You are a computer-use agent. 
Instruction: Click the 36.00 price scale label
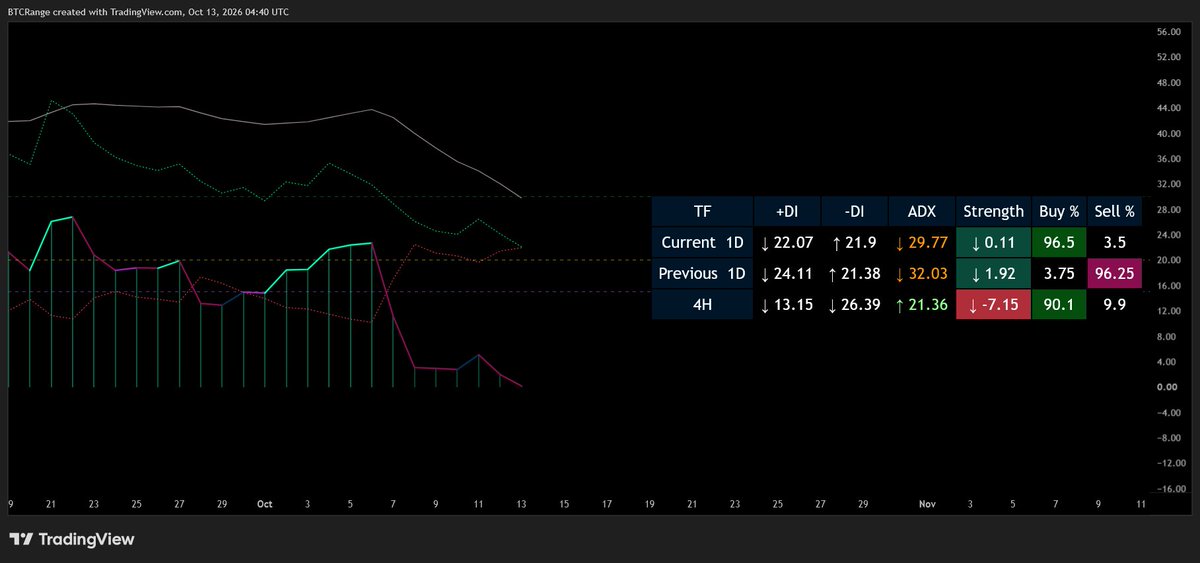pos(1169,159)
